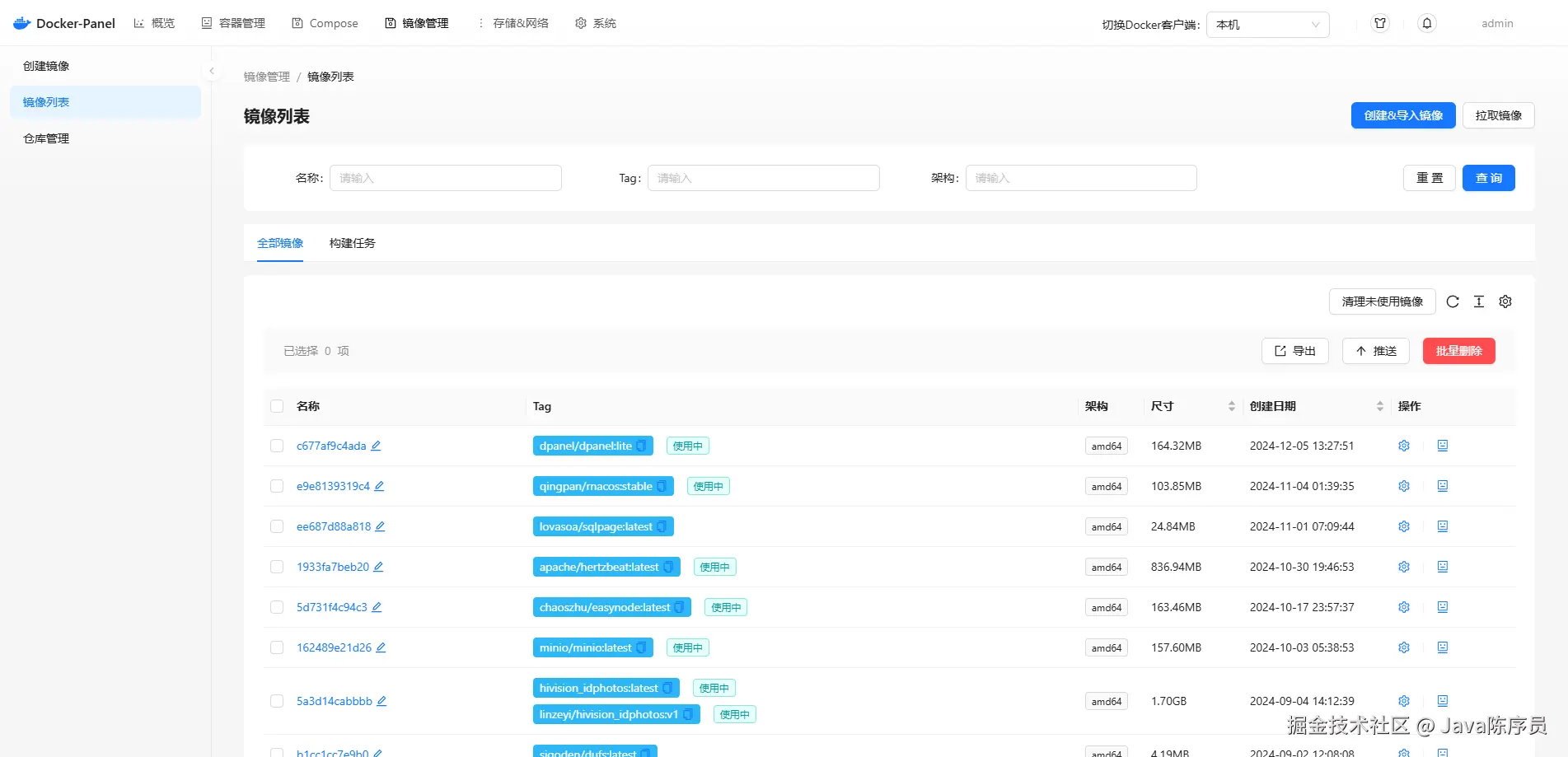
Task: Click the 批量删除 button
Action: click(x=1459, y=351)
